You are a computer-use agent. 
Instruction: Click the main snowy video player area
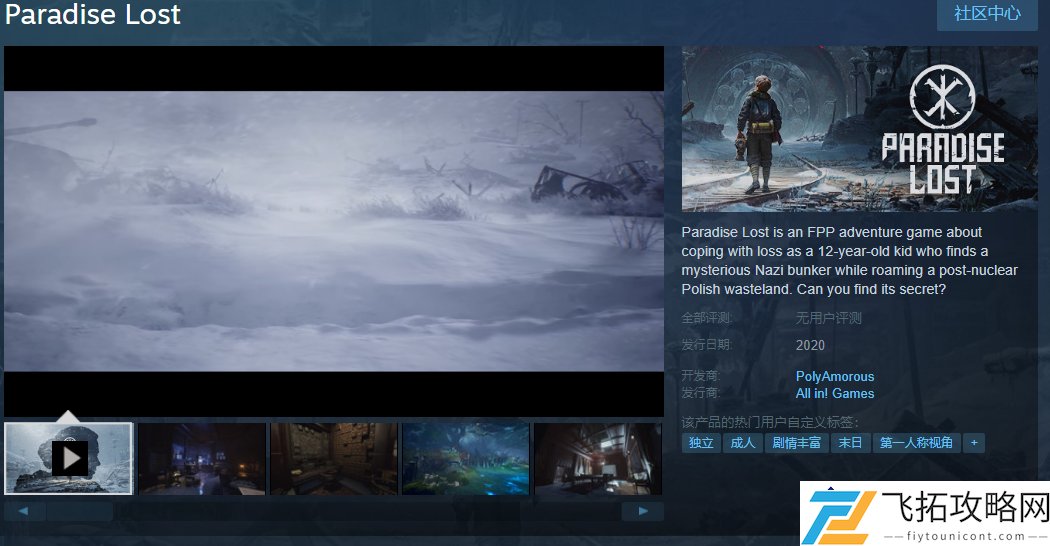(x=333, y=231)
